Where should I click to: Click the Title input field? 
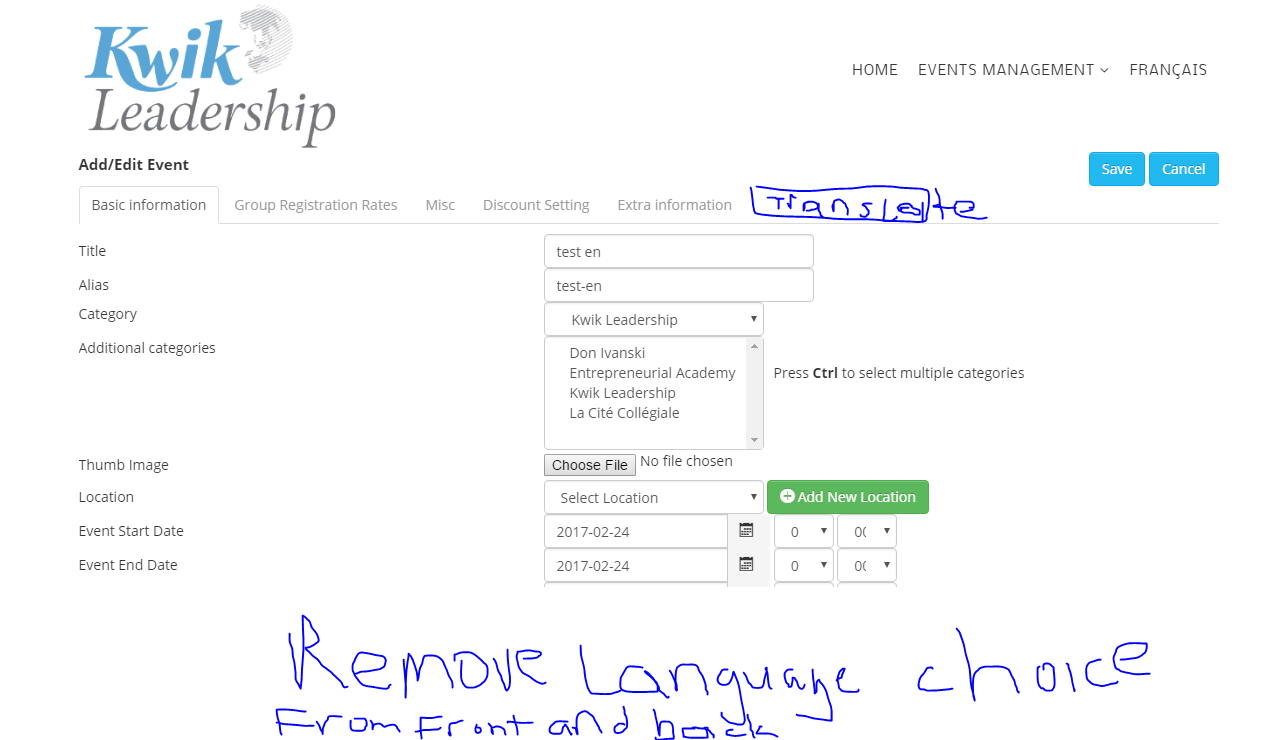[x=679, y=252]
